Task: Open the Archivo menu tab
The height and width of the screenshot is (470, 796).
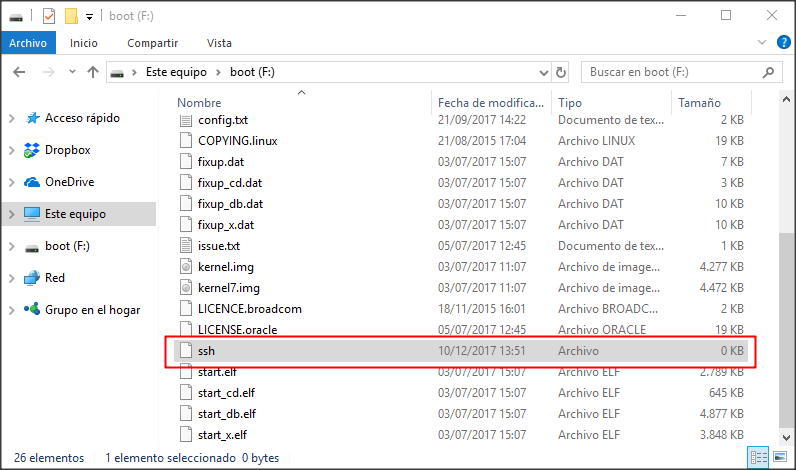Action: (x=29, y=43)
